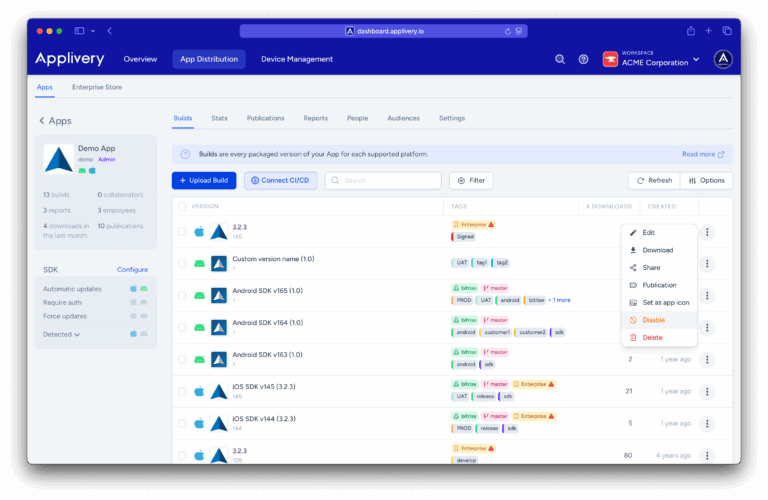Open the Audiences tab

(404, 119)
